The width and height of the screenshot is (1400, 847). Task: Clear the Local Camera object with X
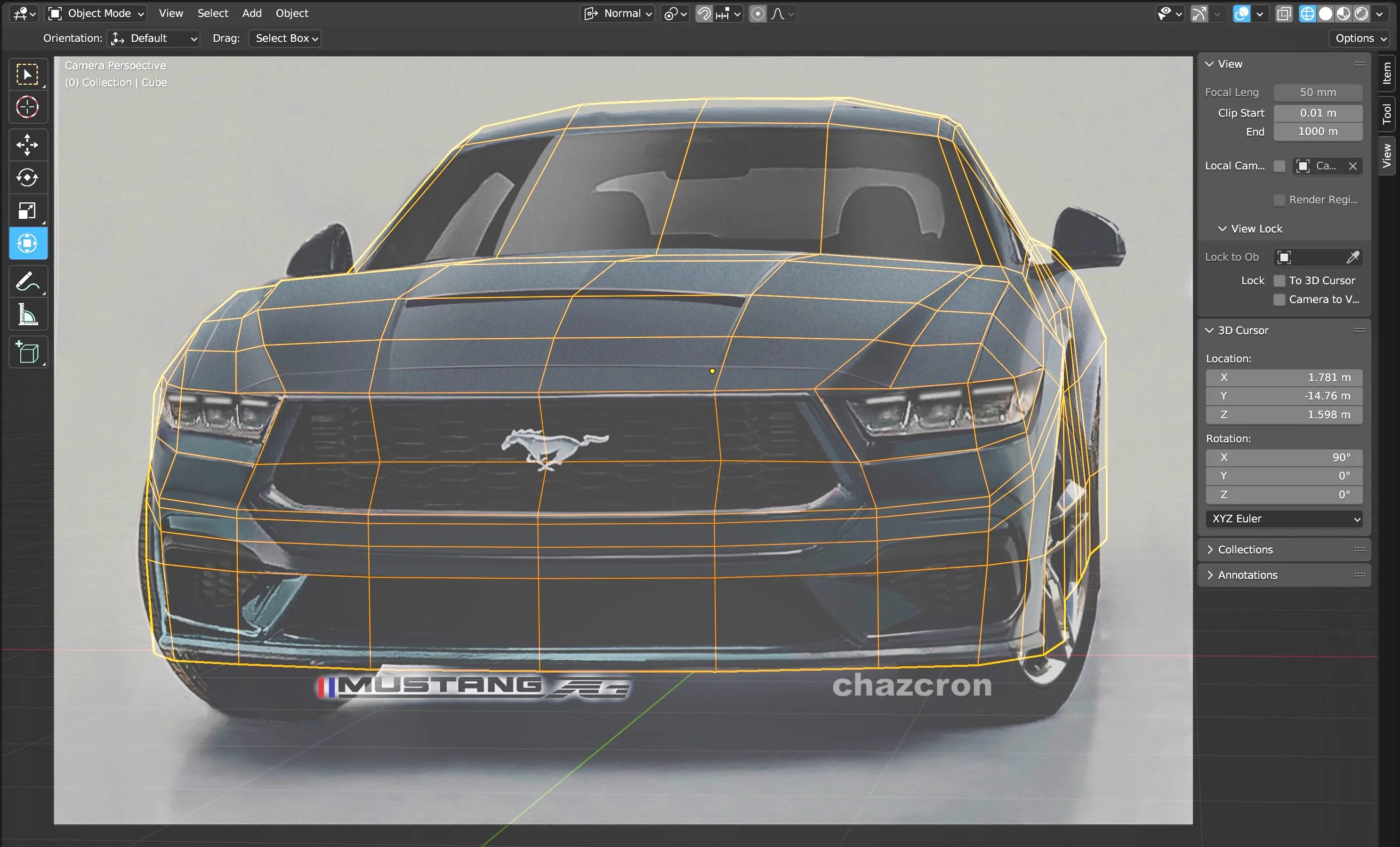[x=1353, y=166]
